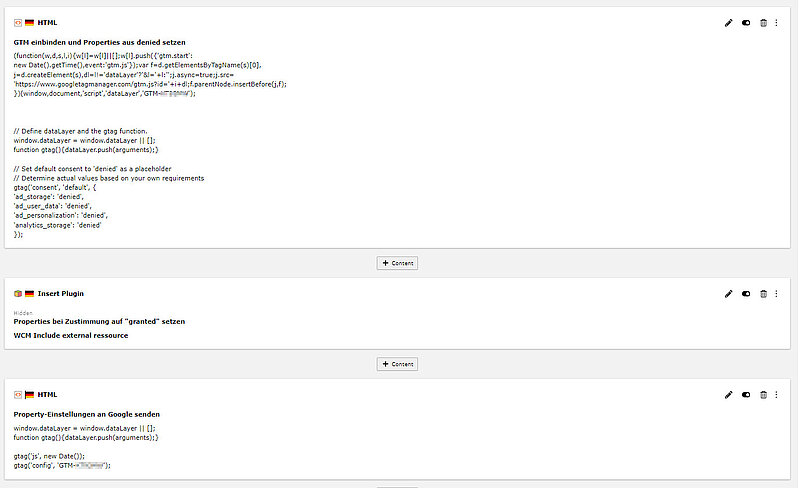
Task: Click the German flag beside Insert Plugin
Action: pyautogui.click(x=30, y=294)
